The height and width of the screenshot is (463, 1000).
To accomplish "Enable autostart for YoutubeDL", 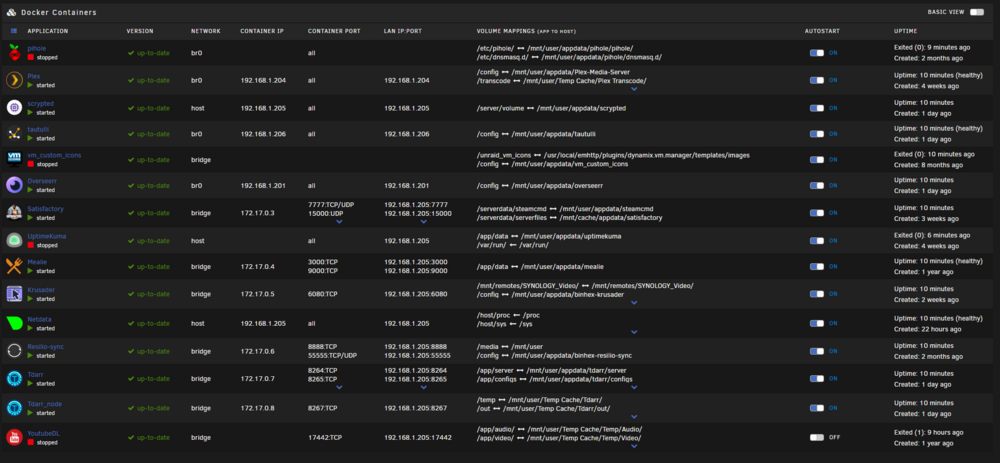I will 817,437.
